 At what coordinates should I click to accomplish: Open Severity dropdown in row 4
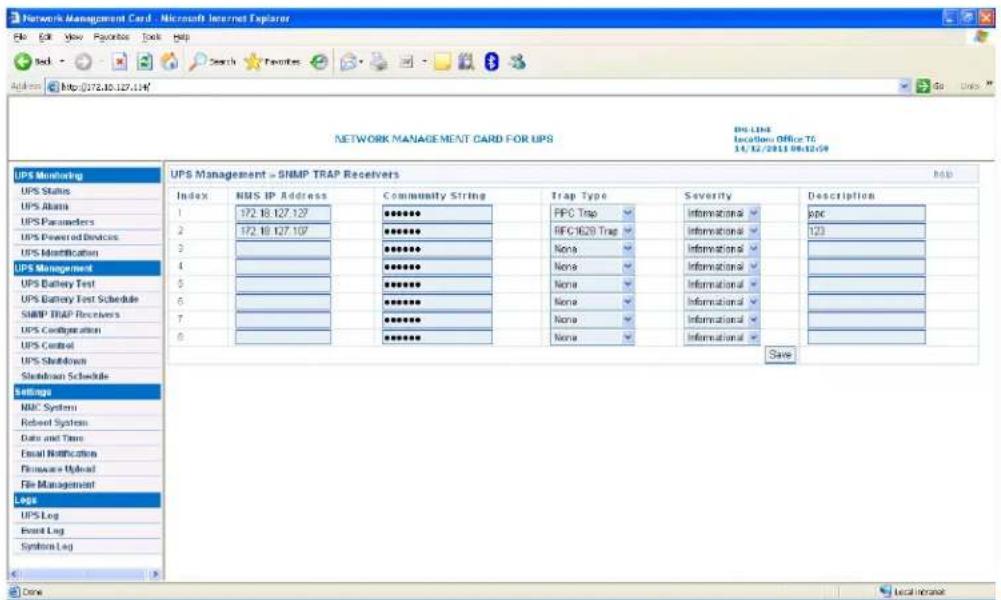[721, 266]
